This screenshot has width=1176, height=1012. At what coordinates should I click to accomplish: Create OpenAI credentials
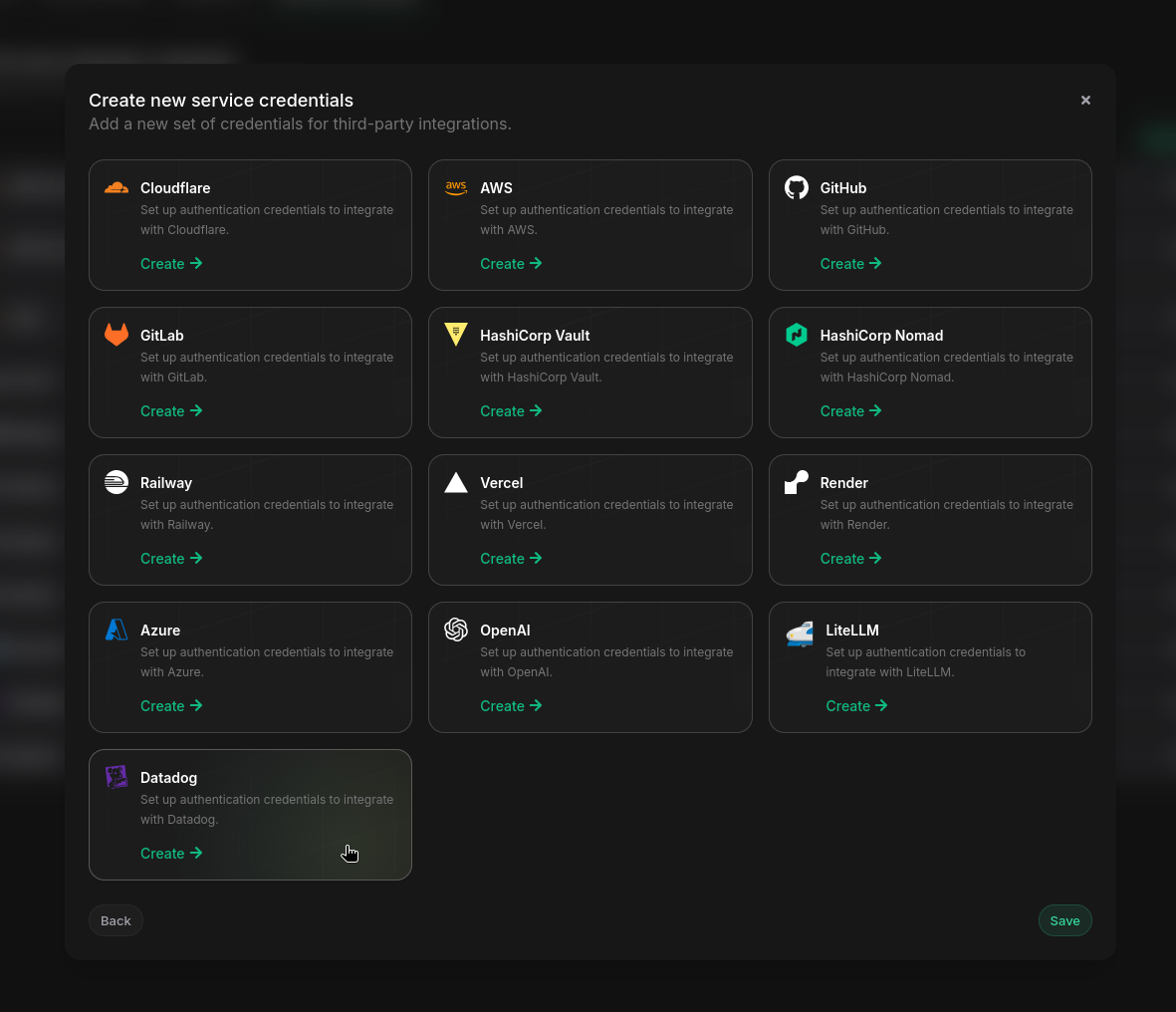[511, 706]
